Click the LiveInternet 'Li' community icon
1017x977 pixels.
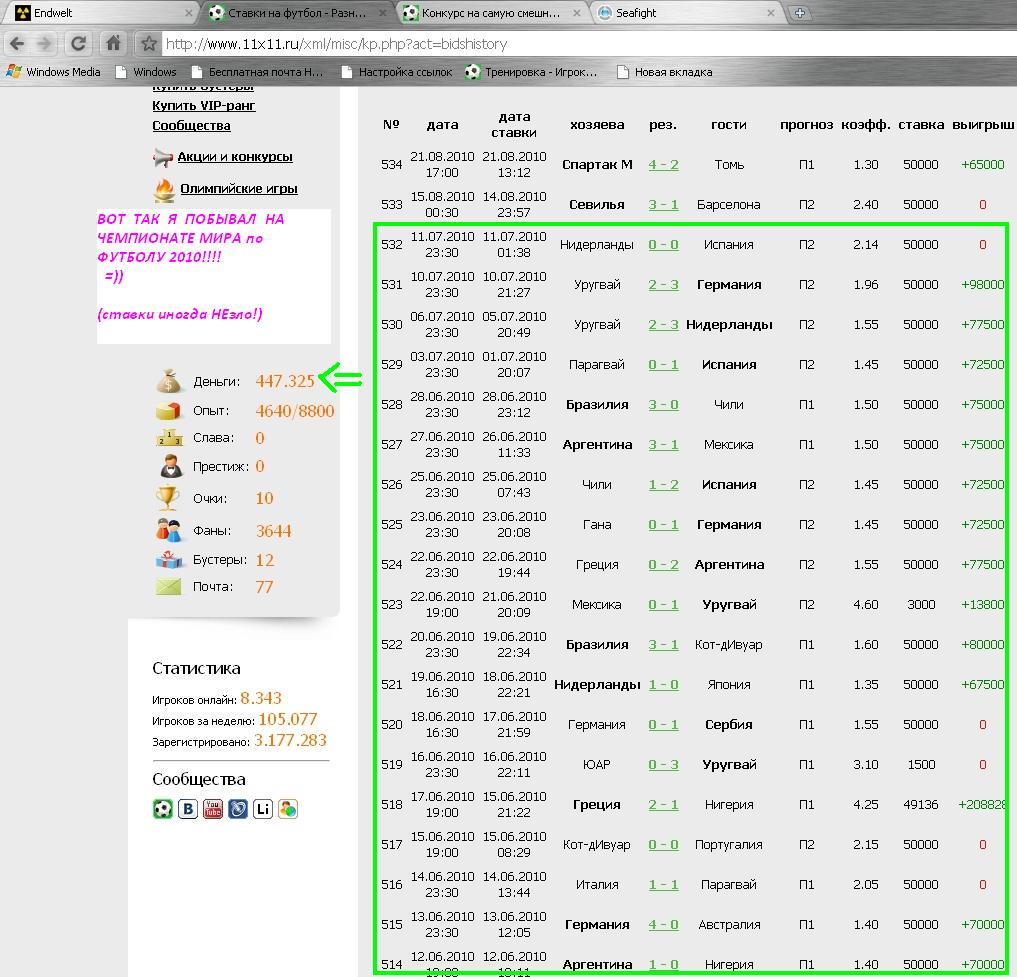tap(263, 809)
